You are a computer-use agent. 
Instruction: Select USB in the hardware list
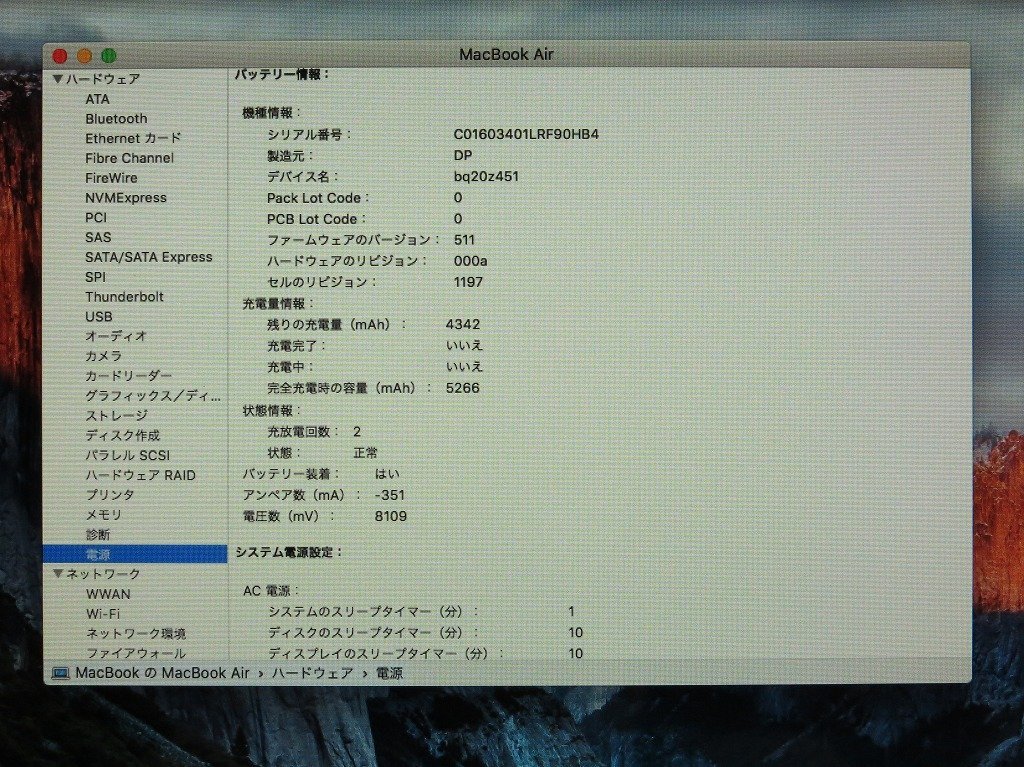click(x=99, y=317)
